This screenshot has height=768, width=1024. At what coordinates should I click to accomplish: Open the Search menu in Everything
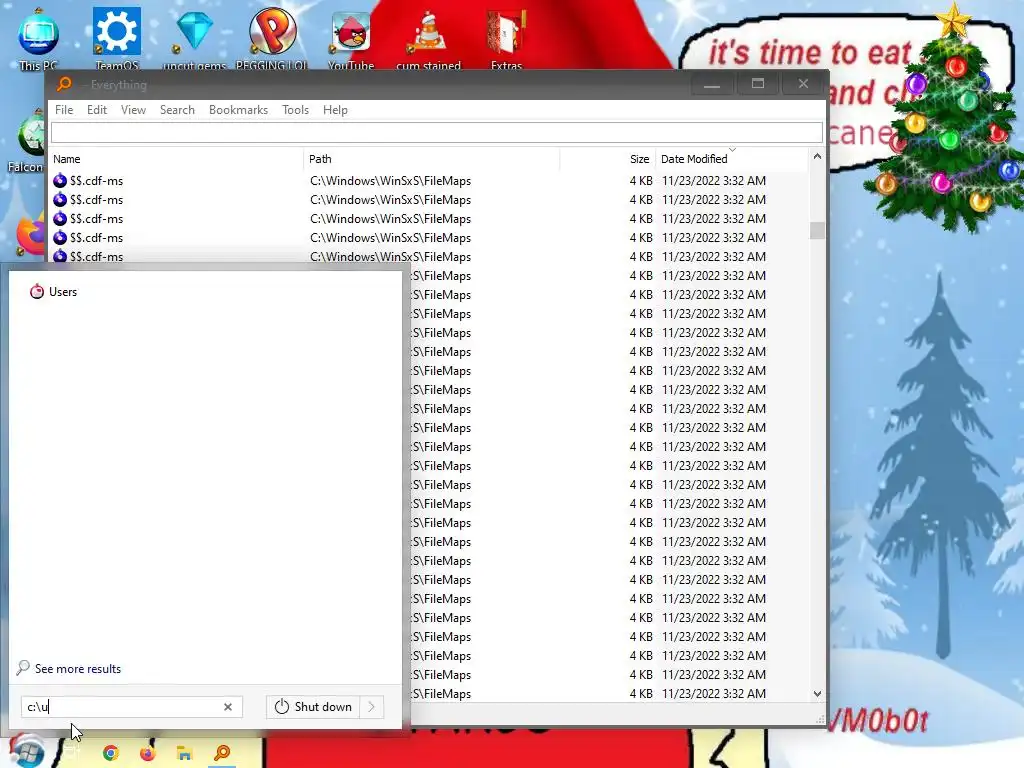tap(177, 110)
